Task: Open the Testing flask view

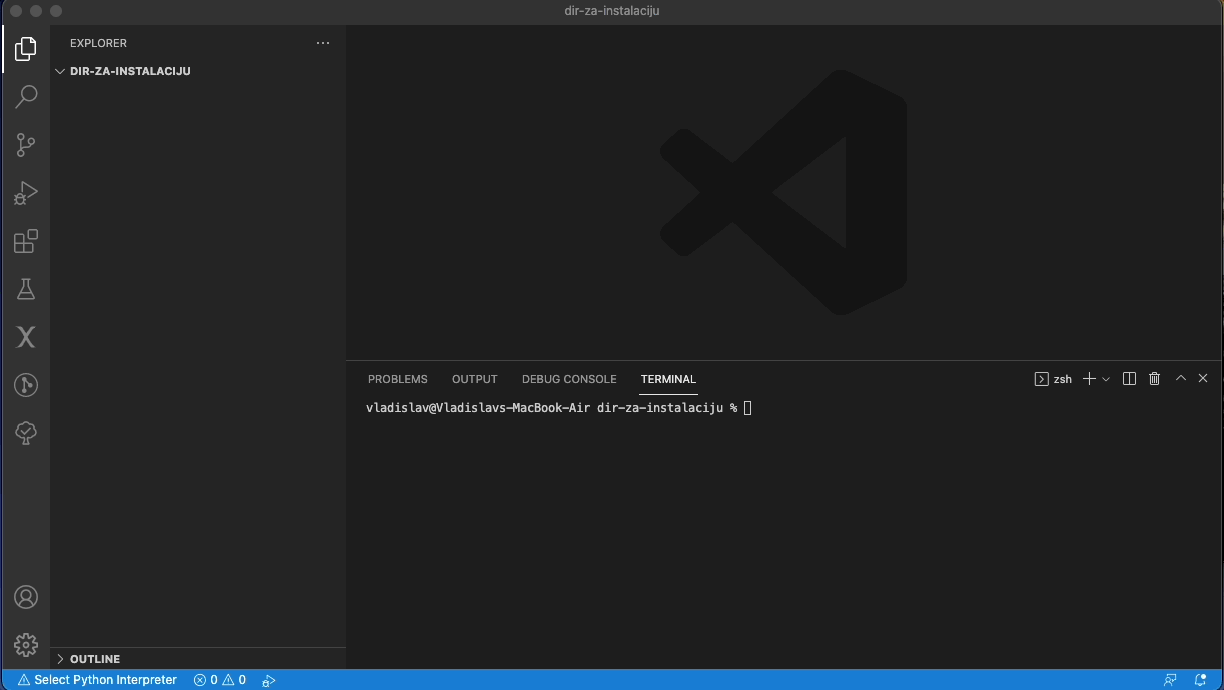Action: (x=26, y=289)
